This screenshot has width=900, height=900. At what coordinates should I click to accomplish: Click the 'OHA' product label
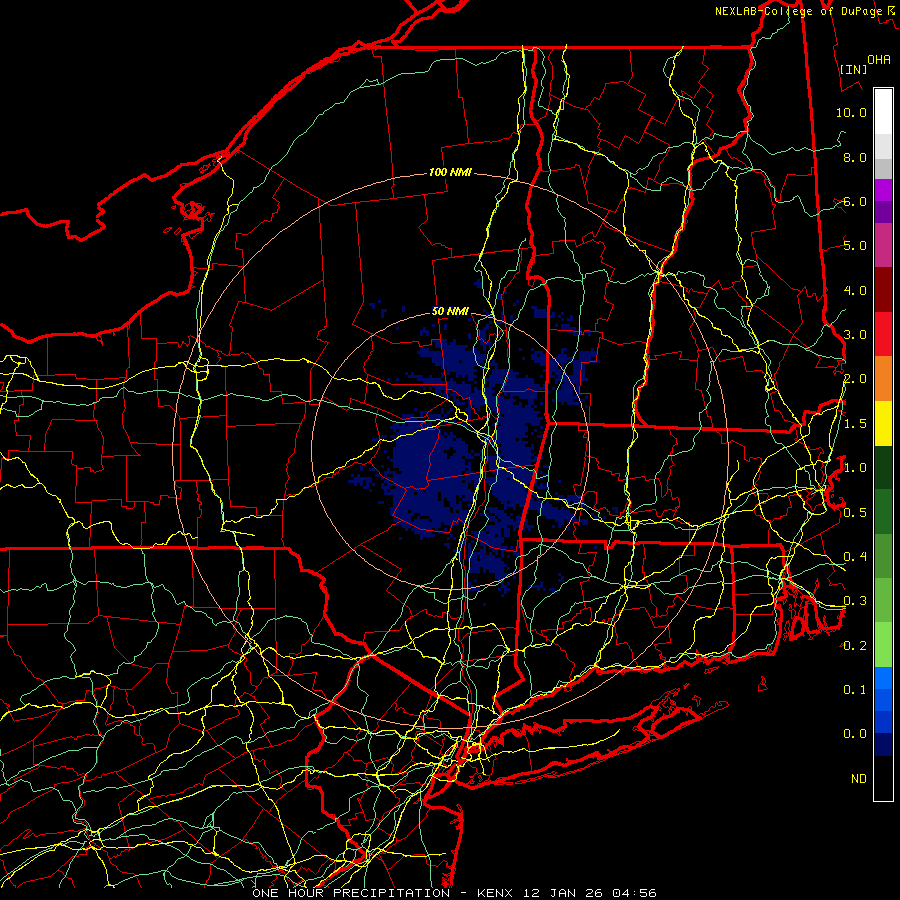879,59
